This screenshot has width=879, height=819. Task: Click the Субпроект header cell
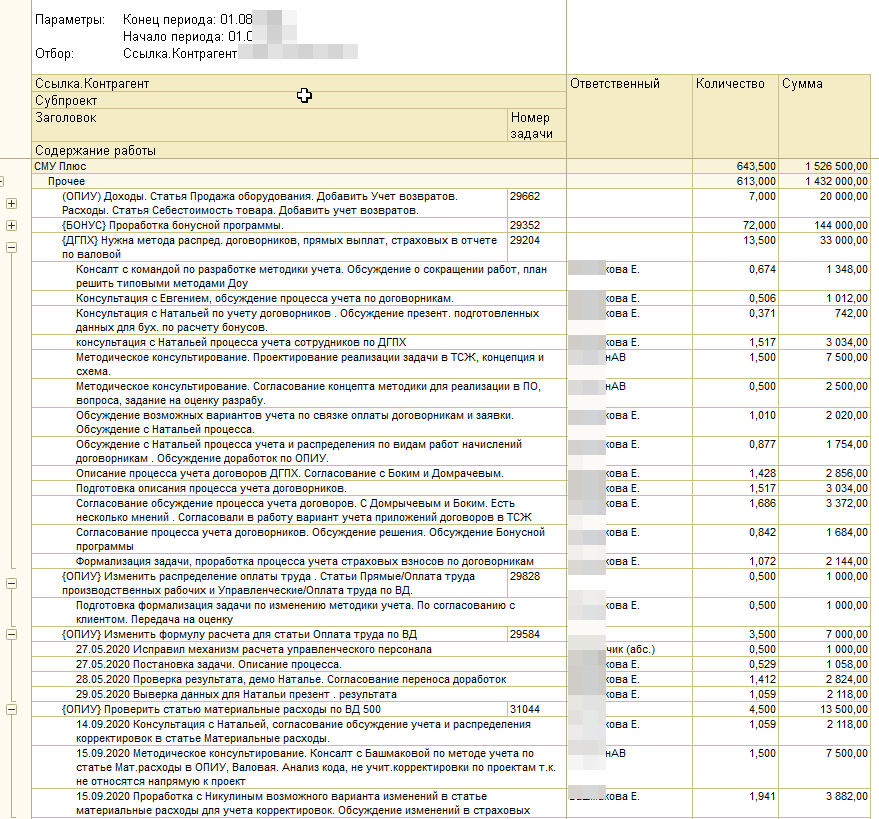pyautogui.click(x=299, y=100)
